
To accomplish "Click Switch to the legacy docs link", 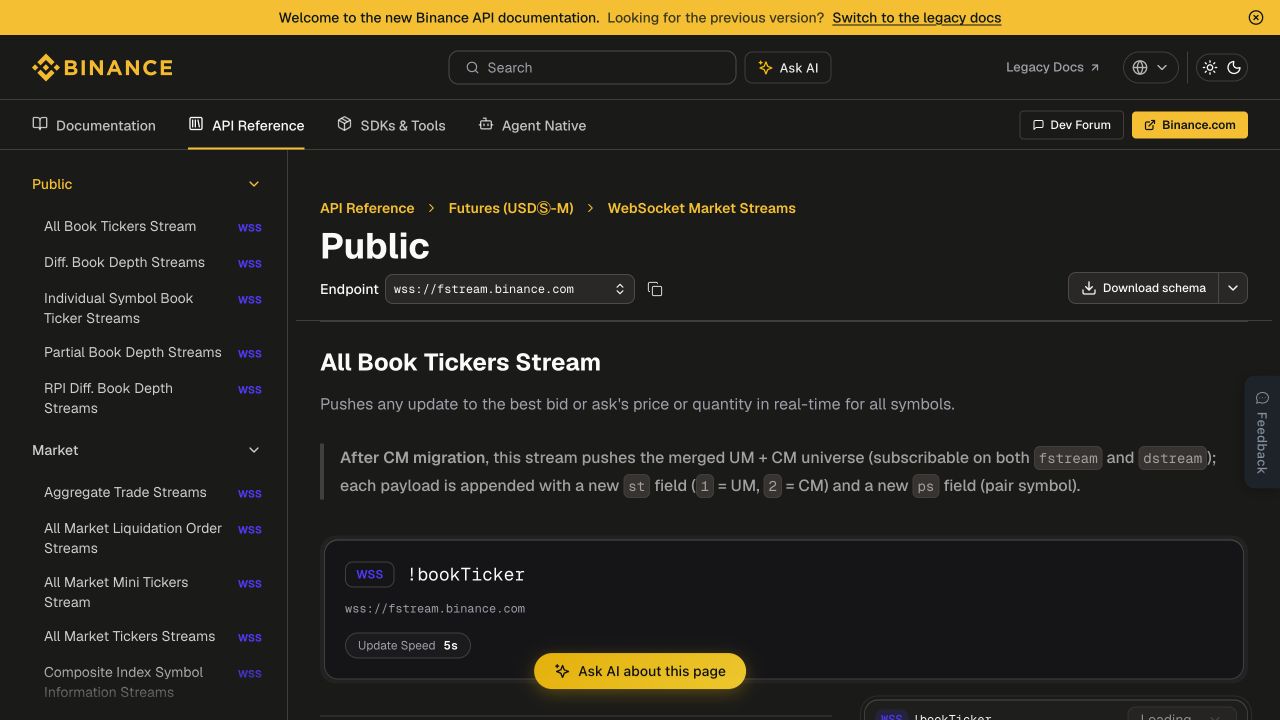I will (916, 17).
